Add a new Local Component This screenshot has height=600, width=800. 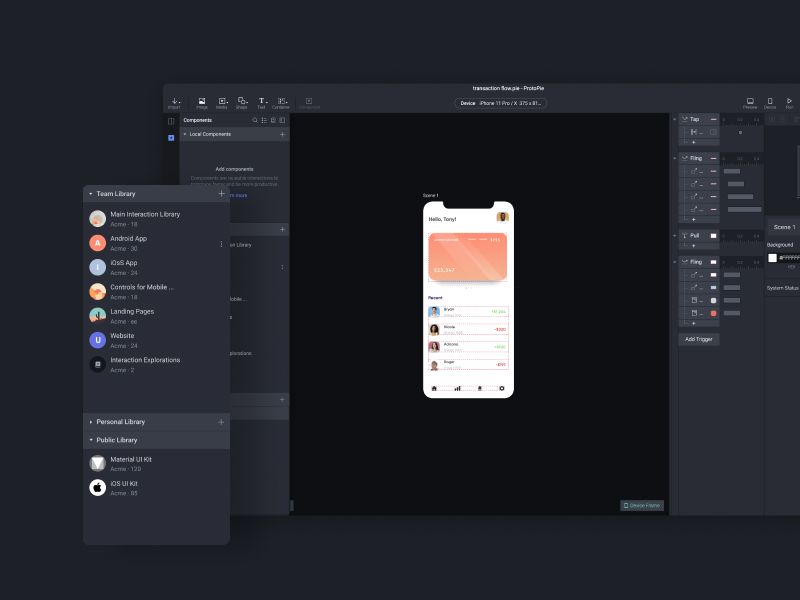[282, 134]
